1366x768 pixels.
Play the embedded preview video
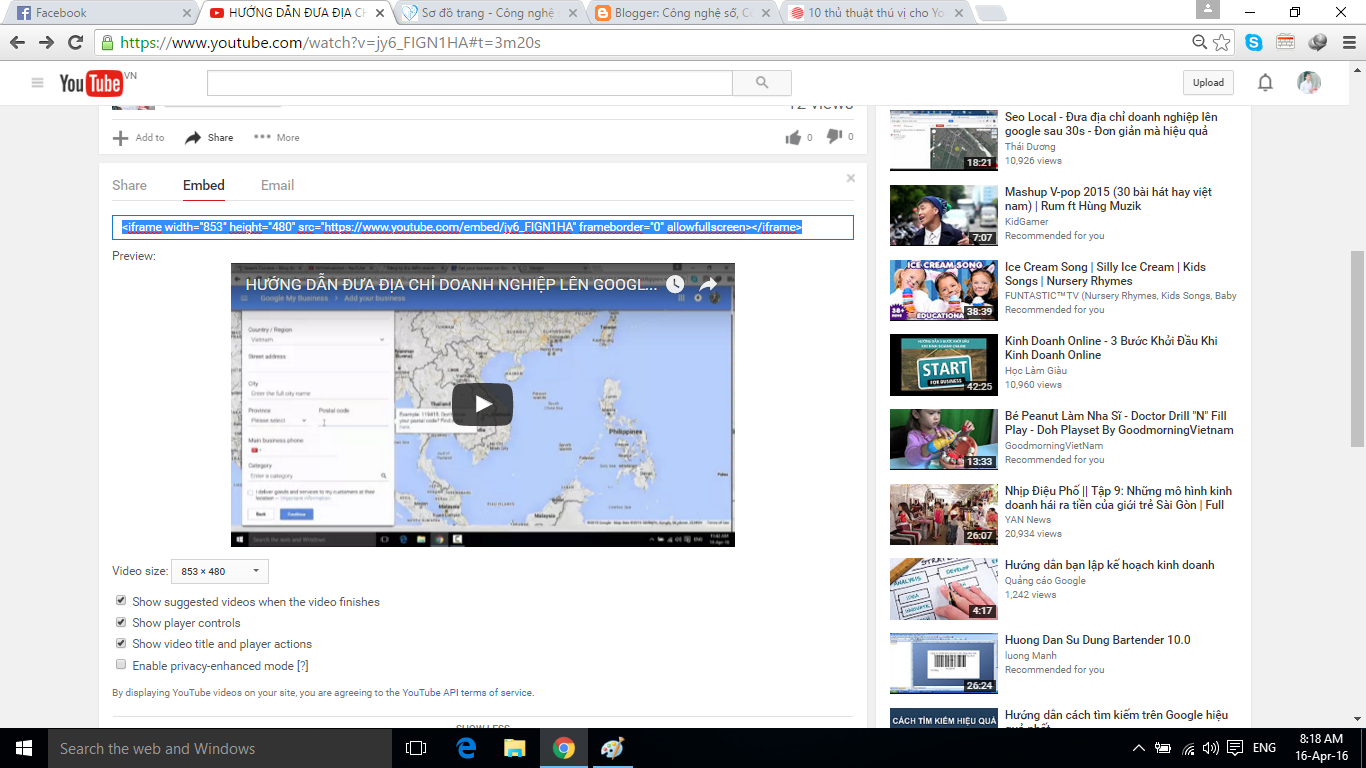pyautogui.click(x=482, y=404)
